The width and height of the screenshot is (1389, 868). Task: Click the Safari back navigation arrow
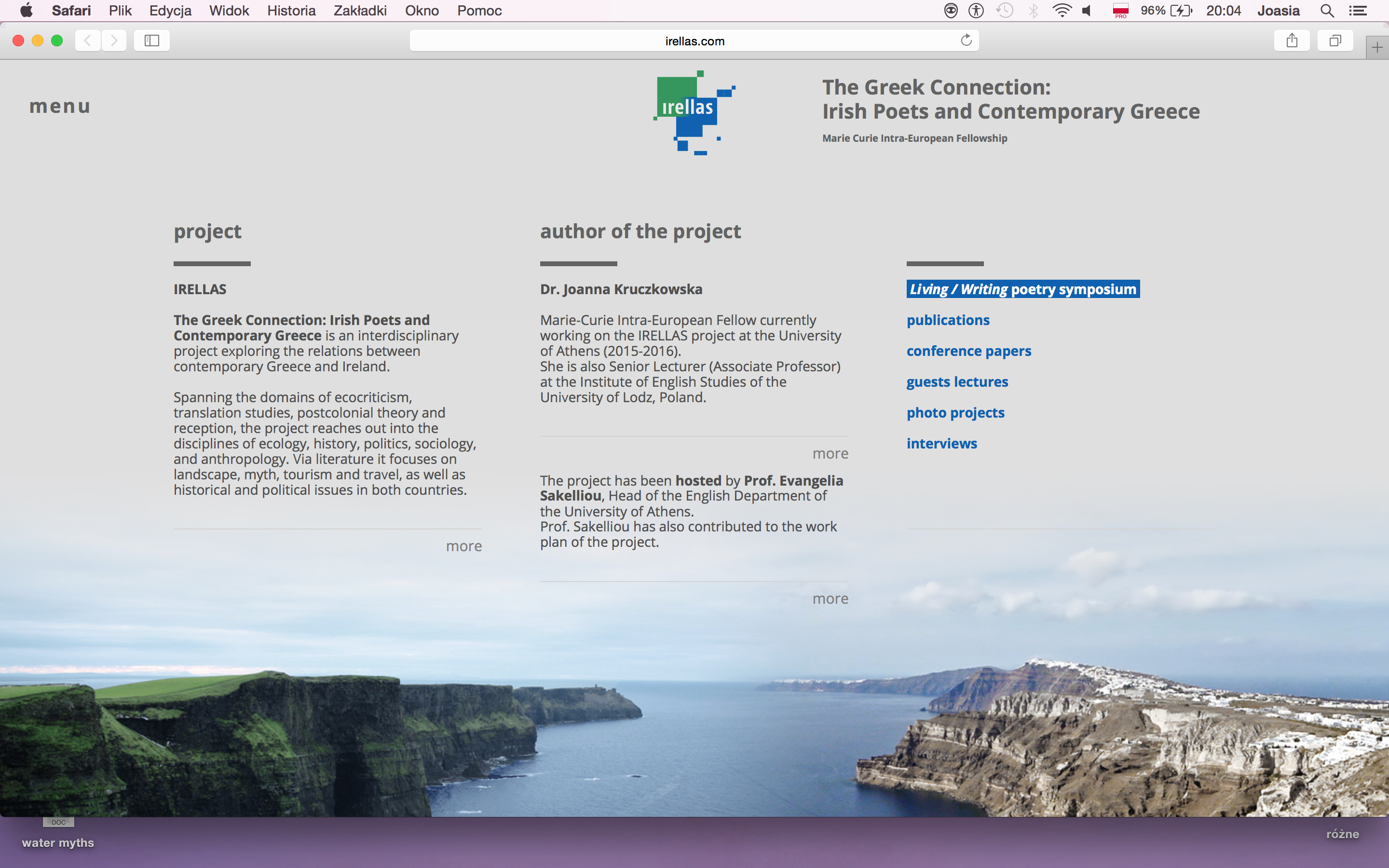point(88,40)
